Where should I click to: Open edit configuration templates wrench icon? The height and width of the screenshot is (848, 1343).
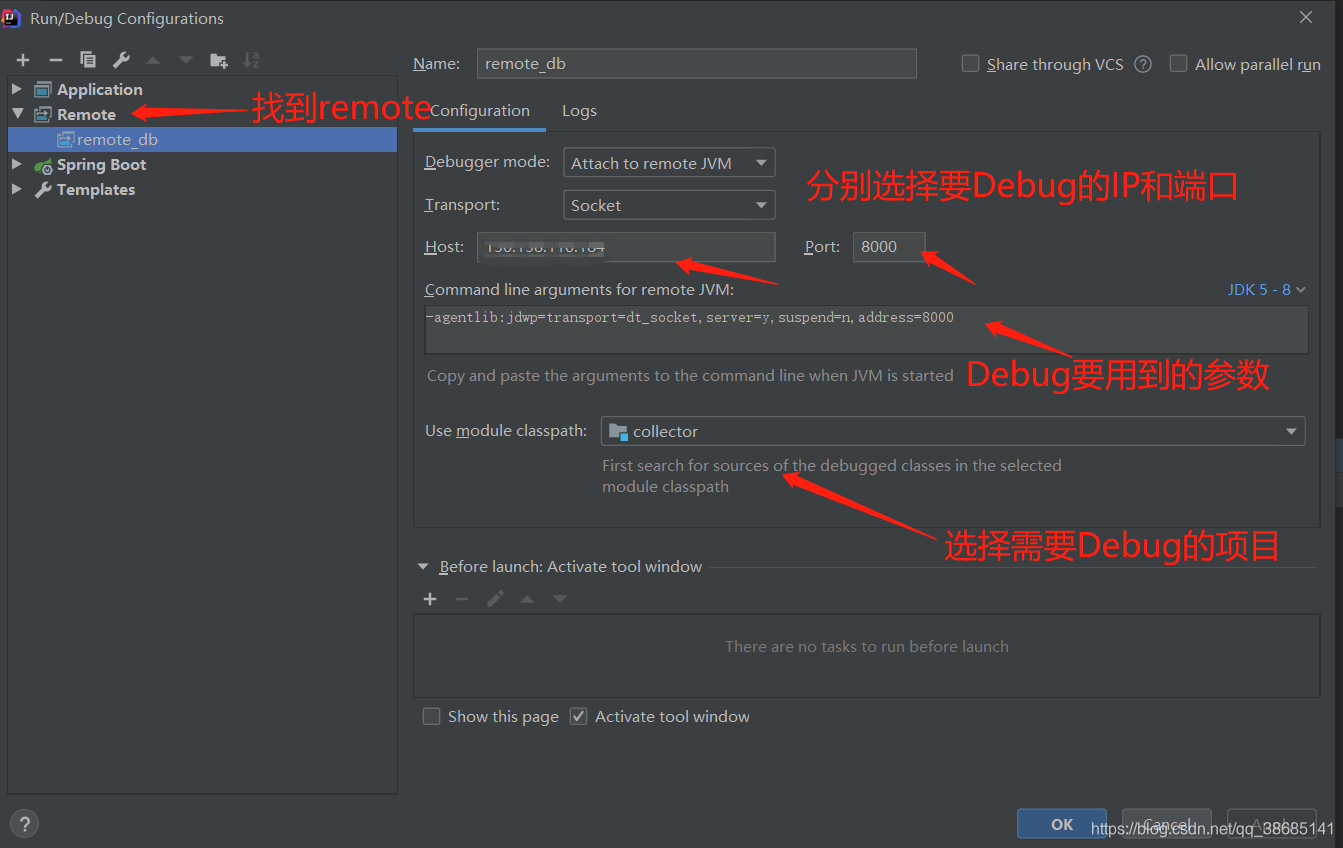pos(121,59)
